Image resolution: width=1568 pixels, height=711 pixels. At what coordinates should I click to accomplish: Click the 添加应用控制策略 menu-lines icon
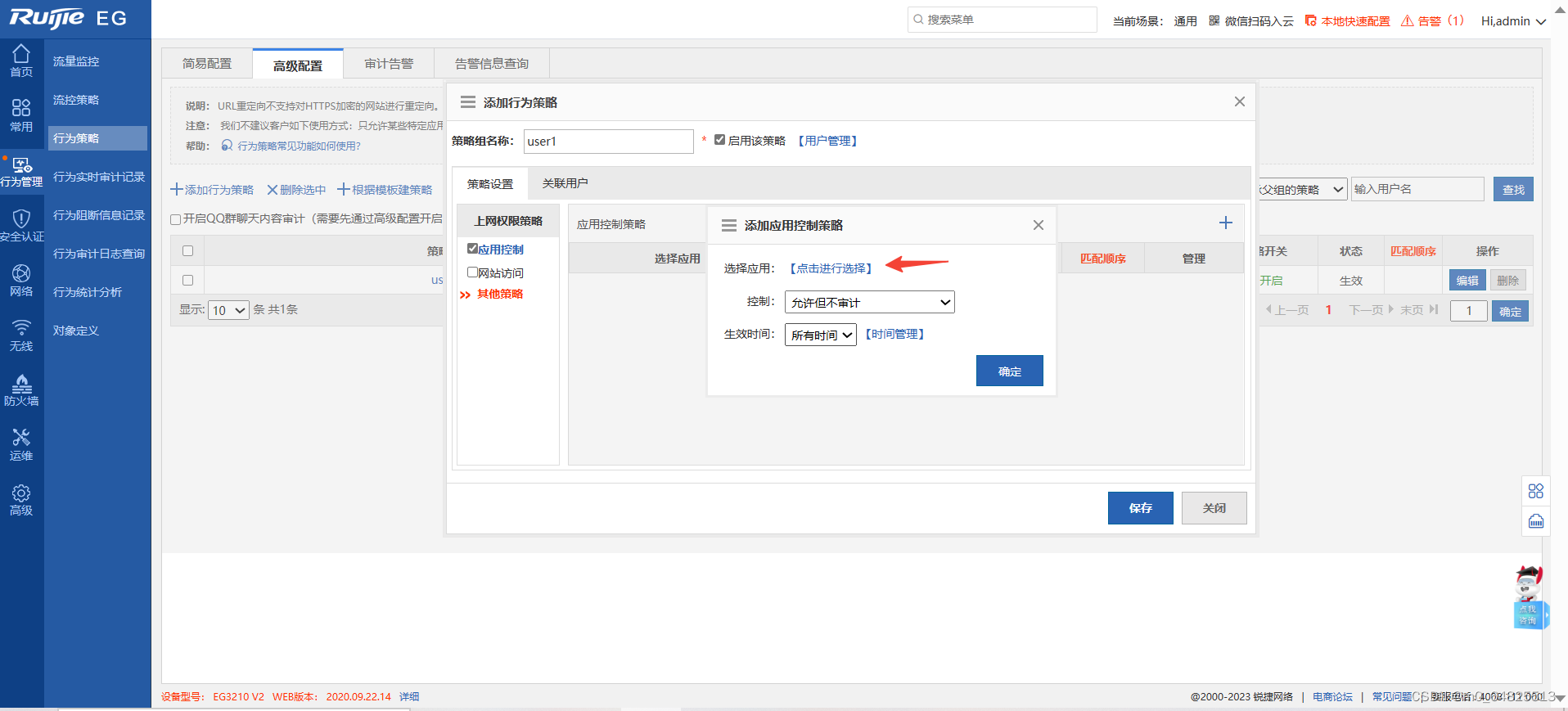click(728, 225)
